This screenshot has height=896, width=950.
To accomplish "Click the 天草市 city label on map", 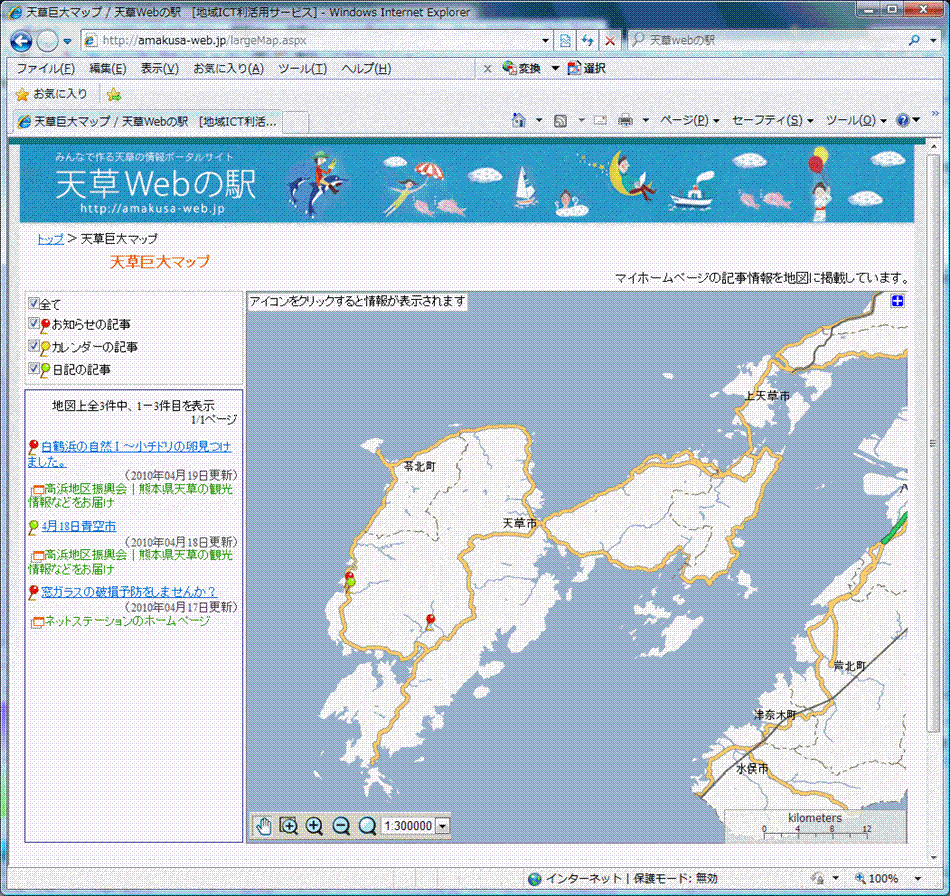I will coord(520,523).
